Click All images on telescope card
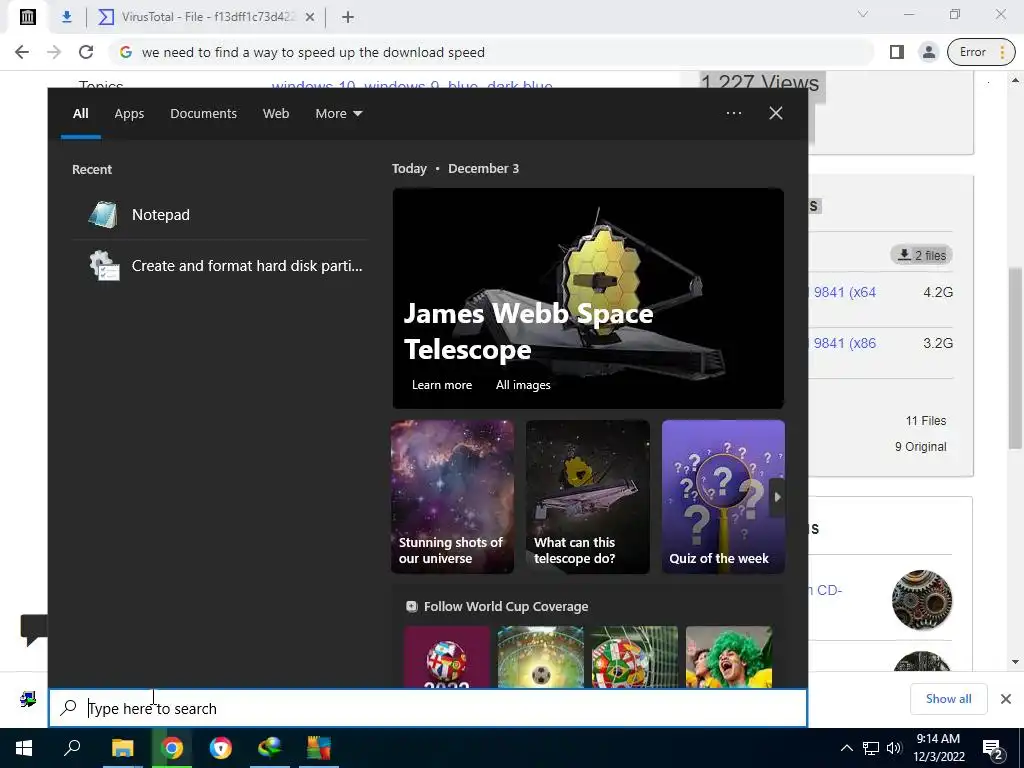 click(x=522, y=385)
